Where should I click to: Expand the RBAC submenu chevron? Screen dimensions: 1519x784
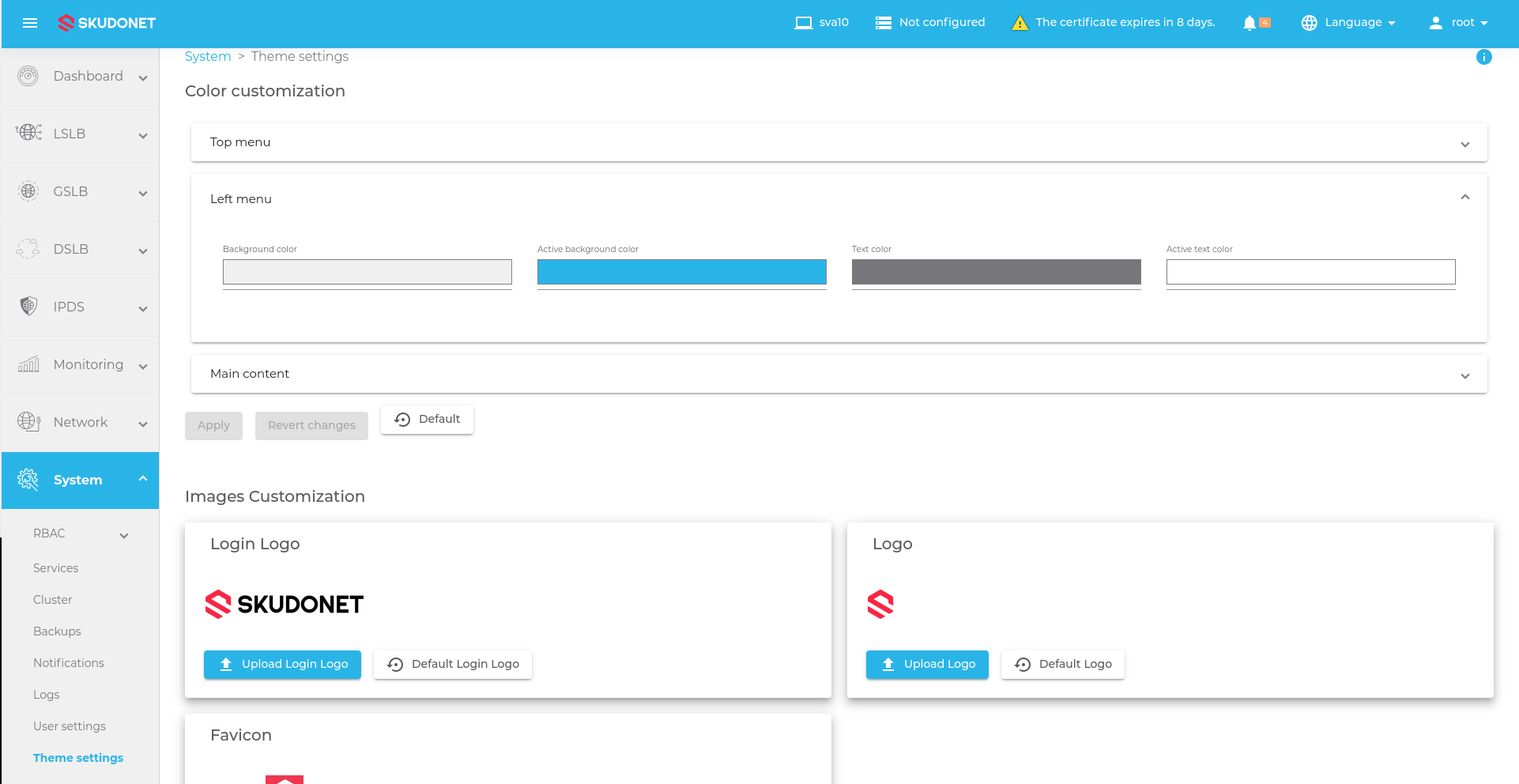[124, 535]
